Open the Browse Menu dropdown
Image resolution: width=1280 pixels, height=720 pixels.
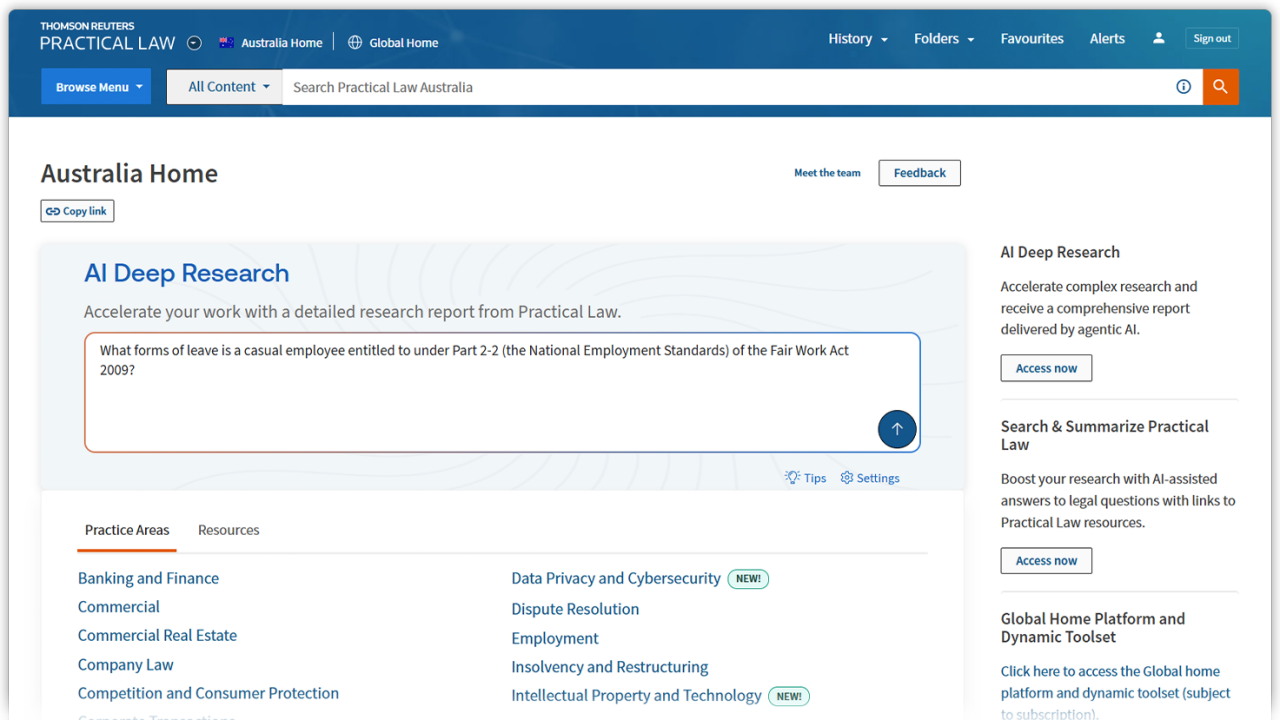(x=96, y=87)
